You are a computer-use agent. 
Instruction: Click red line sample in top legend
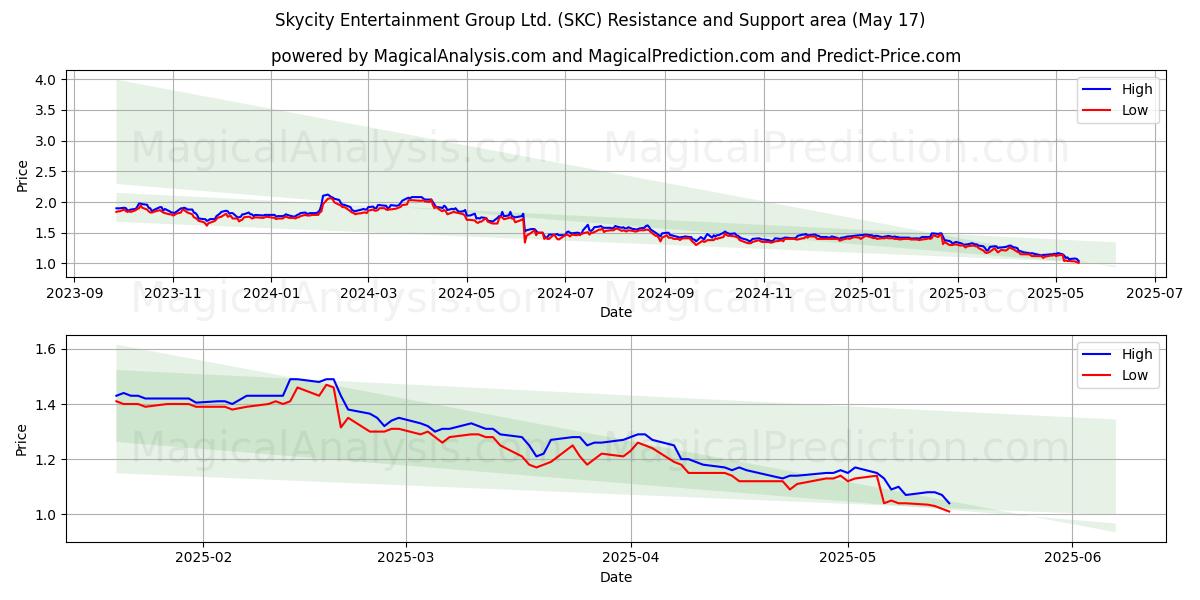point(1098,111)
